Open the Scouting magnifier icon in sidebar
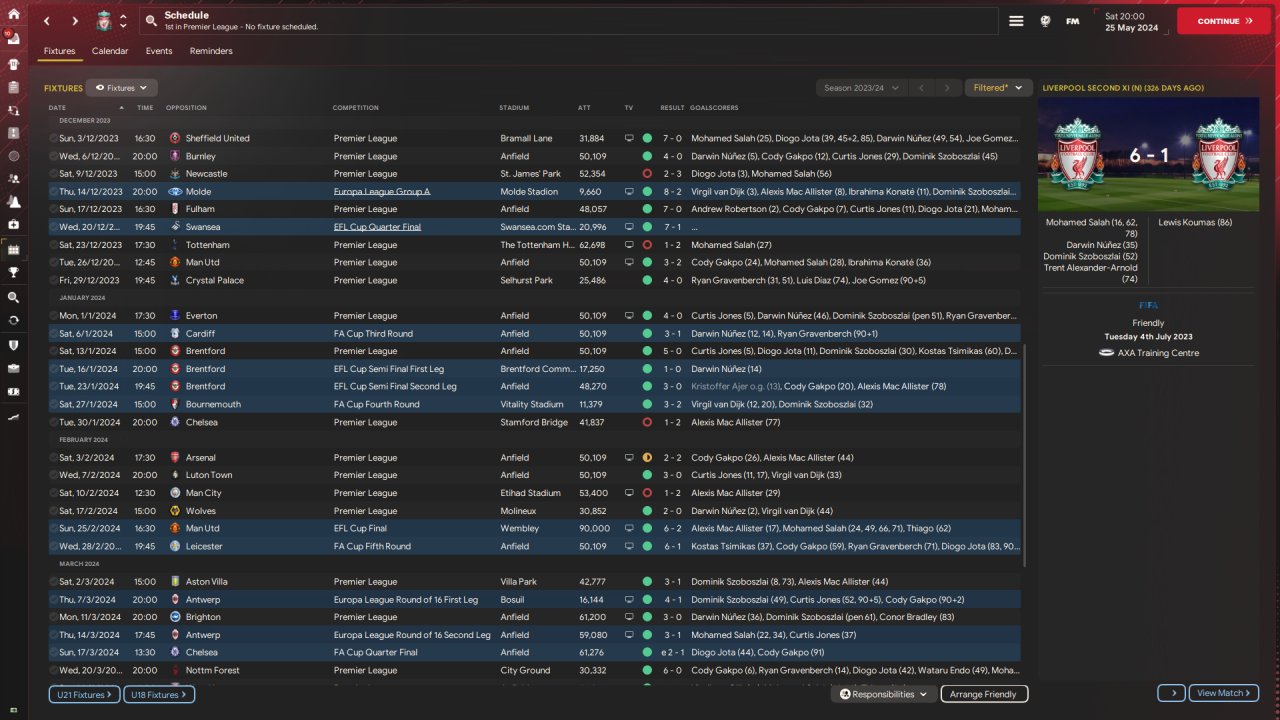The height and width of the screenshot is (720, 1280). [x=14, y=297]
